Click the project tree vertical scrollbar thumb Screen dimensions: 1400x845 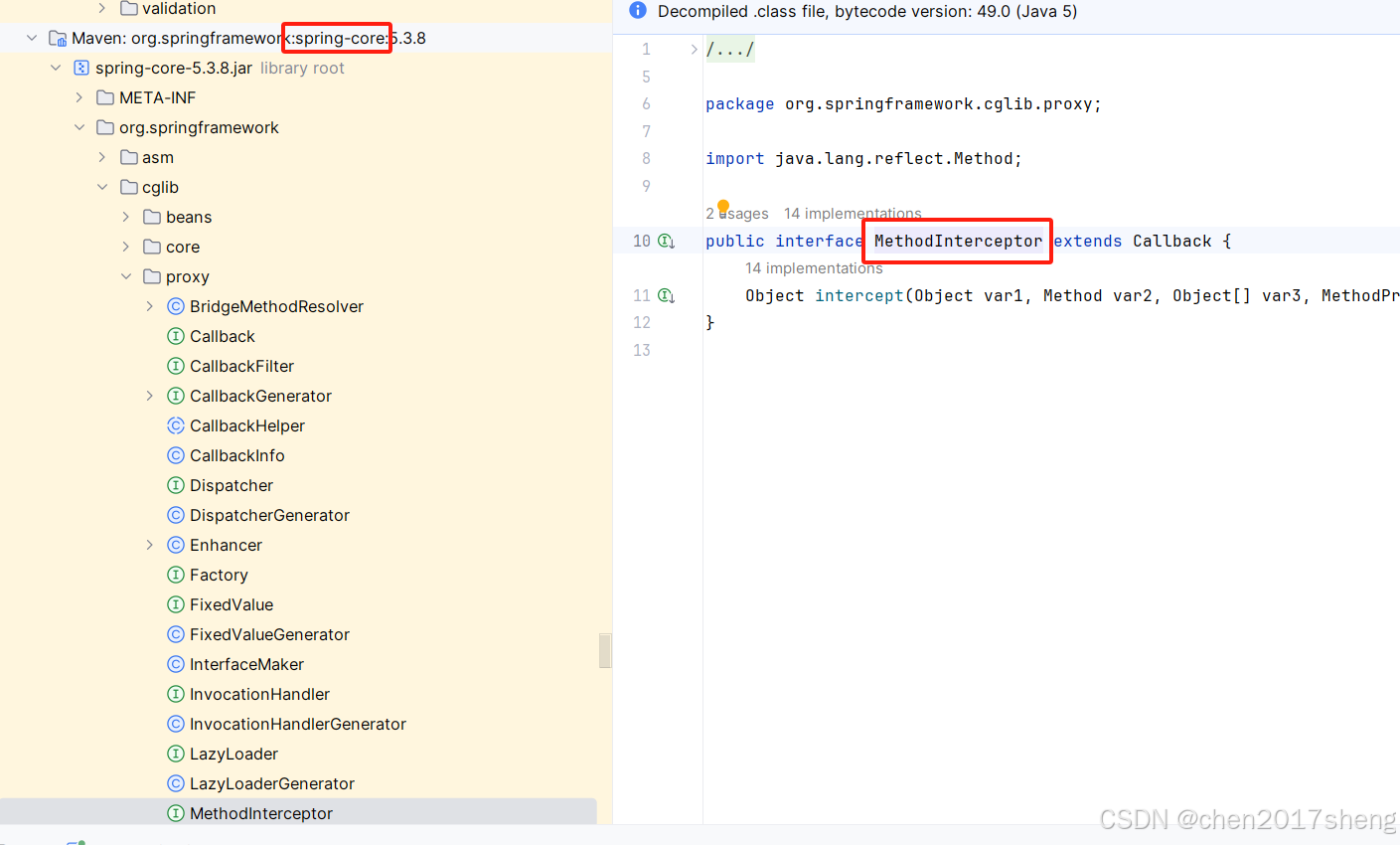coord(604,651)
